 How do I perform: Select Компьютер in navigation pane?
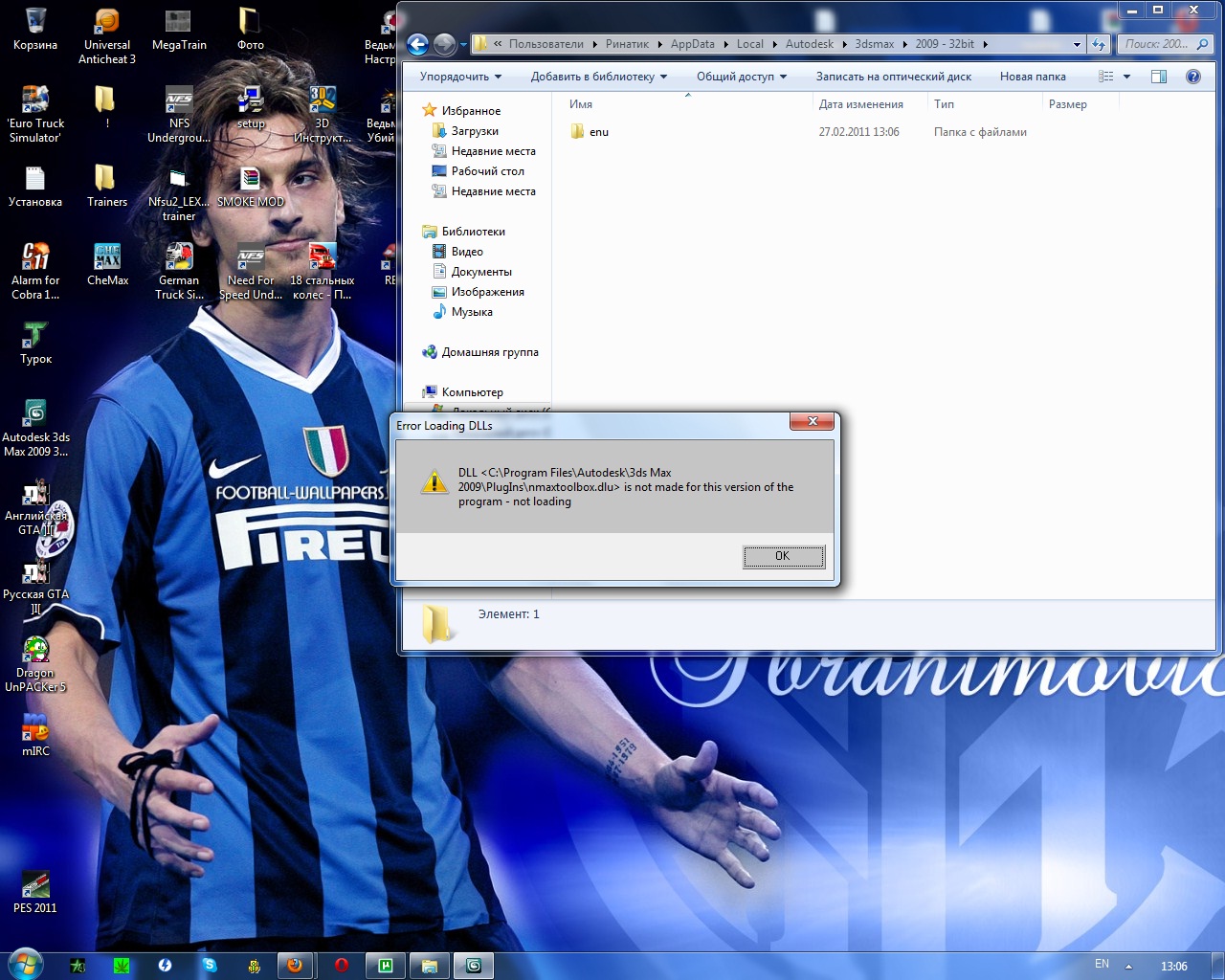(x=472, y=392)
